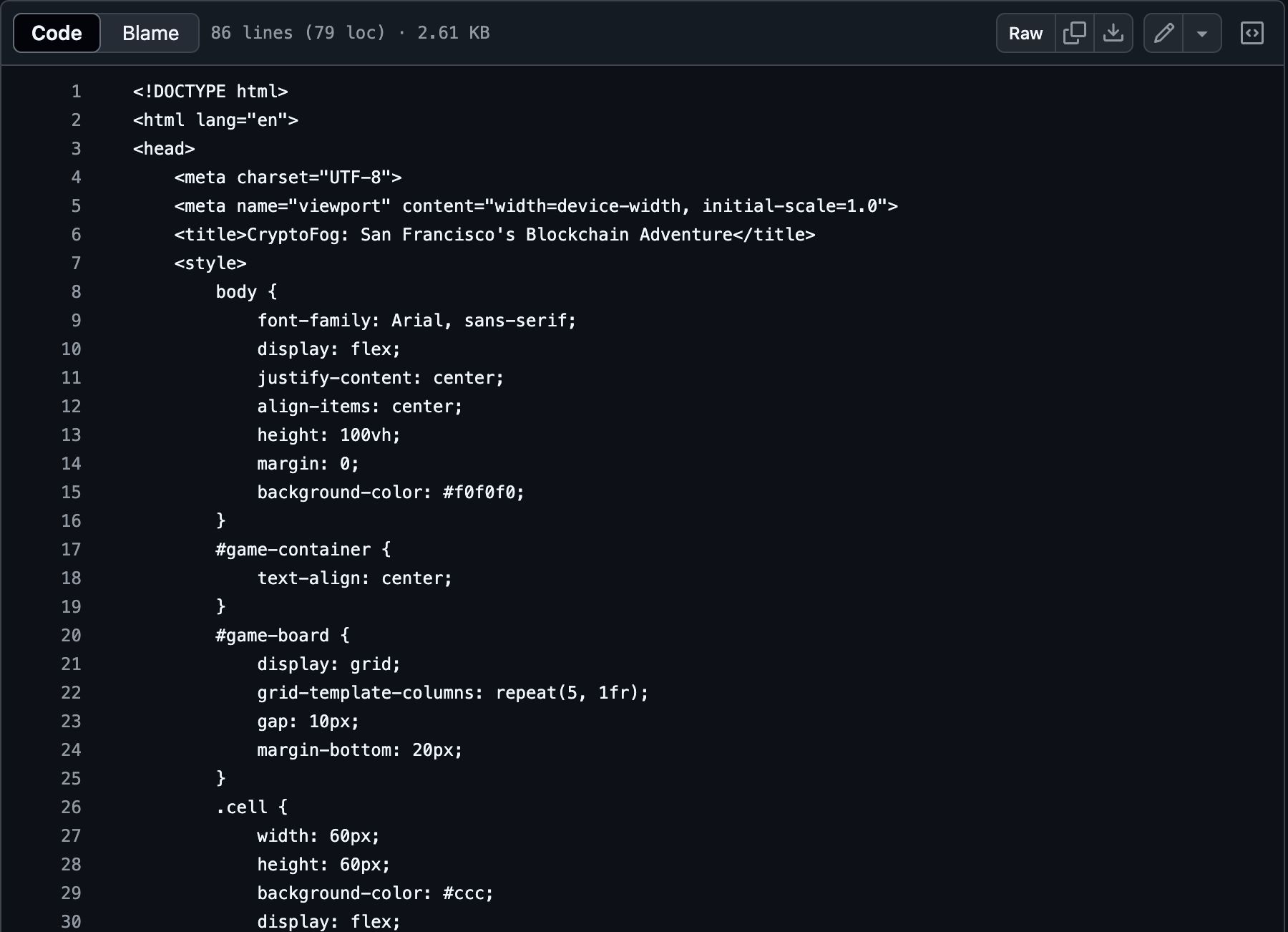Click the background-color #ccc line

coord(375,893)
